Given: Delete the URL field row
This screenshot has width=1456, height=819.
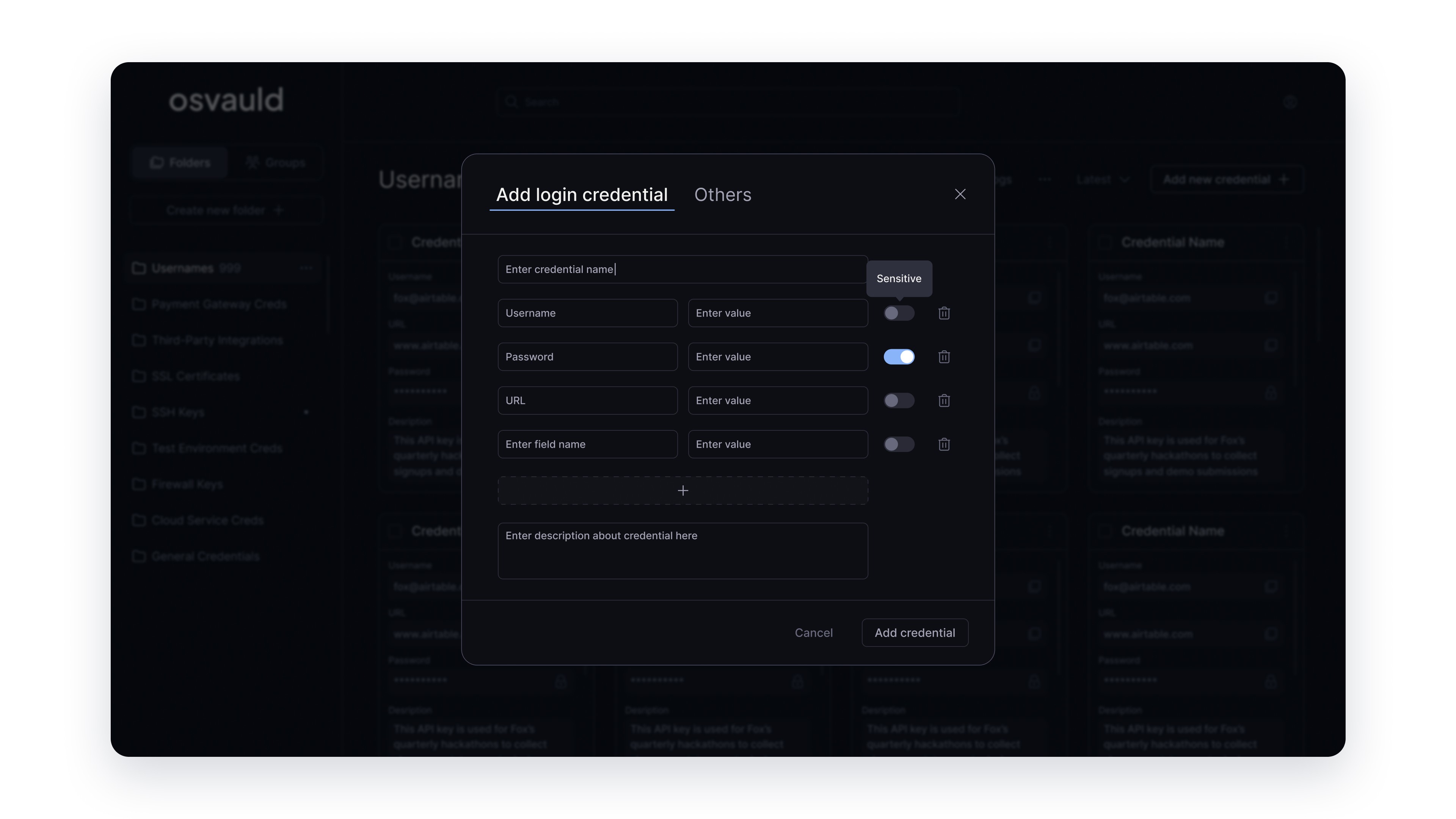Looking at the screenshot, I should [x=944, y=401].
